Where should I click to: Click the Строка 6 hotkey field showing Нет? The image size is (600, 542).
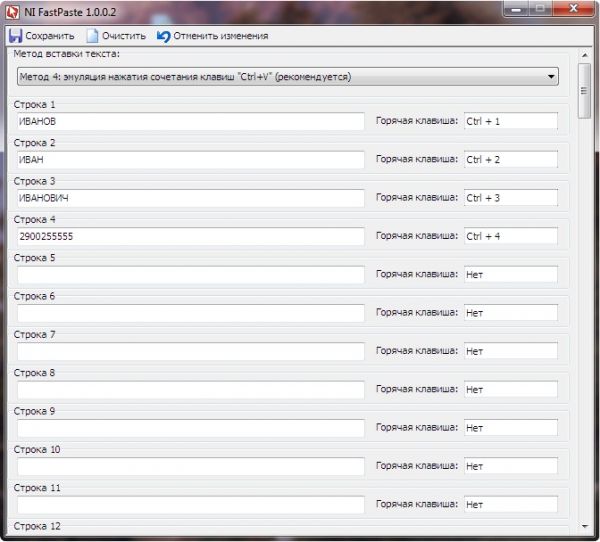[x=511, y=312]
